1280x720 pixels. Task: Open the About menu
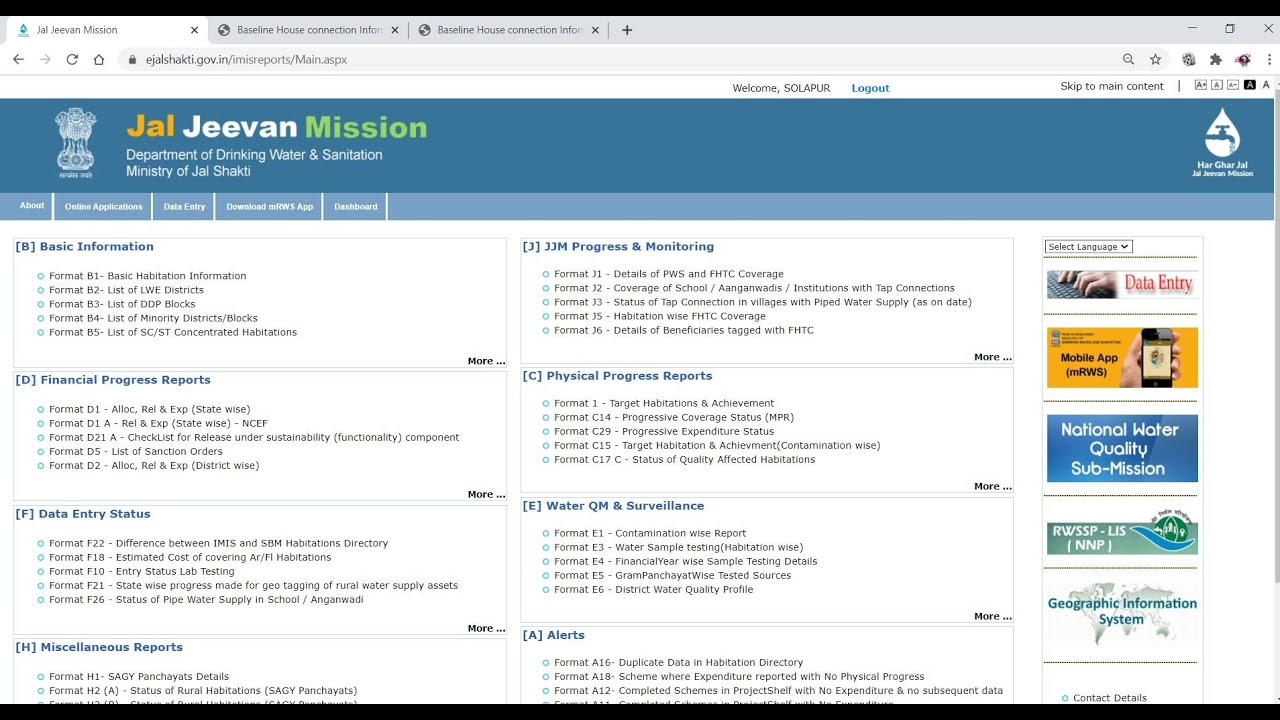pos(32,206)
